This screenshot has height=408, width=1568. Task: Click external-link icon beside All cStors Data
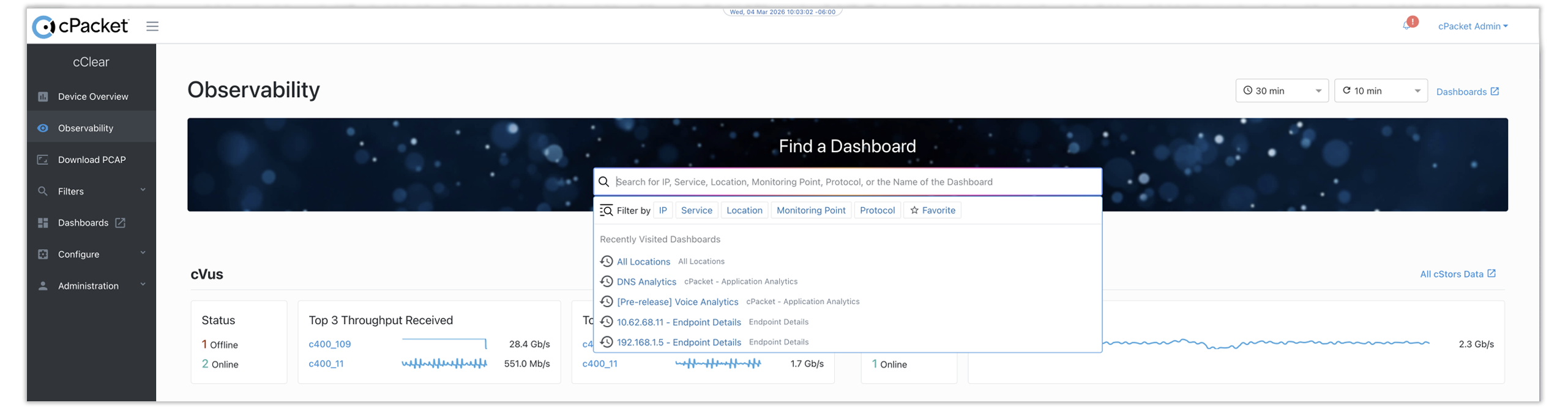1491,274
